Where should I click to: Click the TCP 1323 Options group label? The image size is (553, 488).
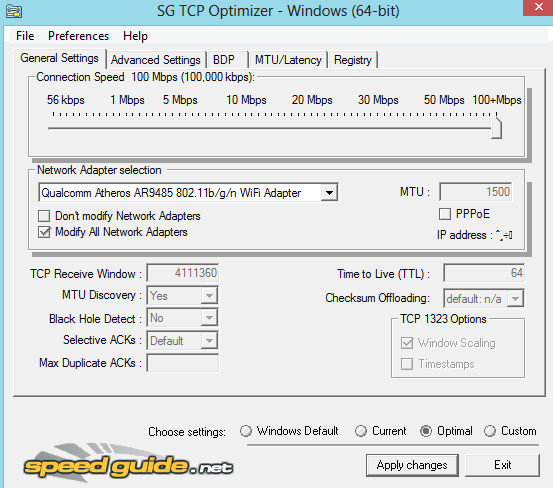443,319
